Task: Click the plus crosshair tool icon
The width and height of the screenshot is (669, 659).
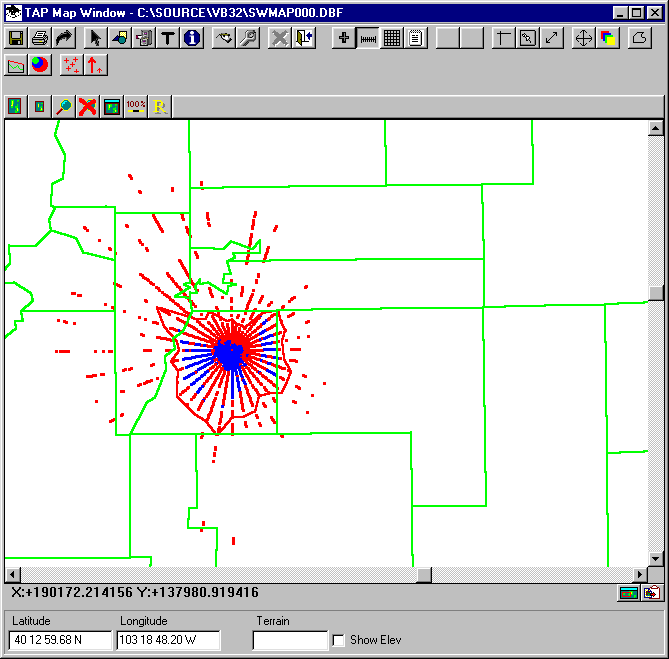Action: pyautogui.click(x=344, y=38)
